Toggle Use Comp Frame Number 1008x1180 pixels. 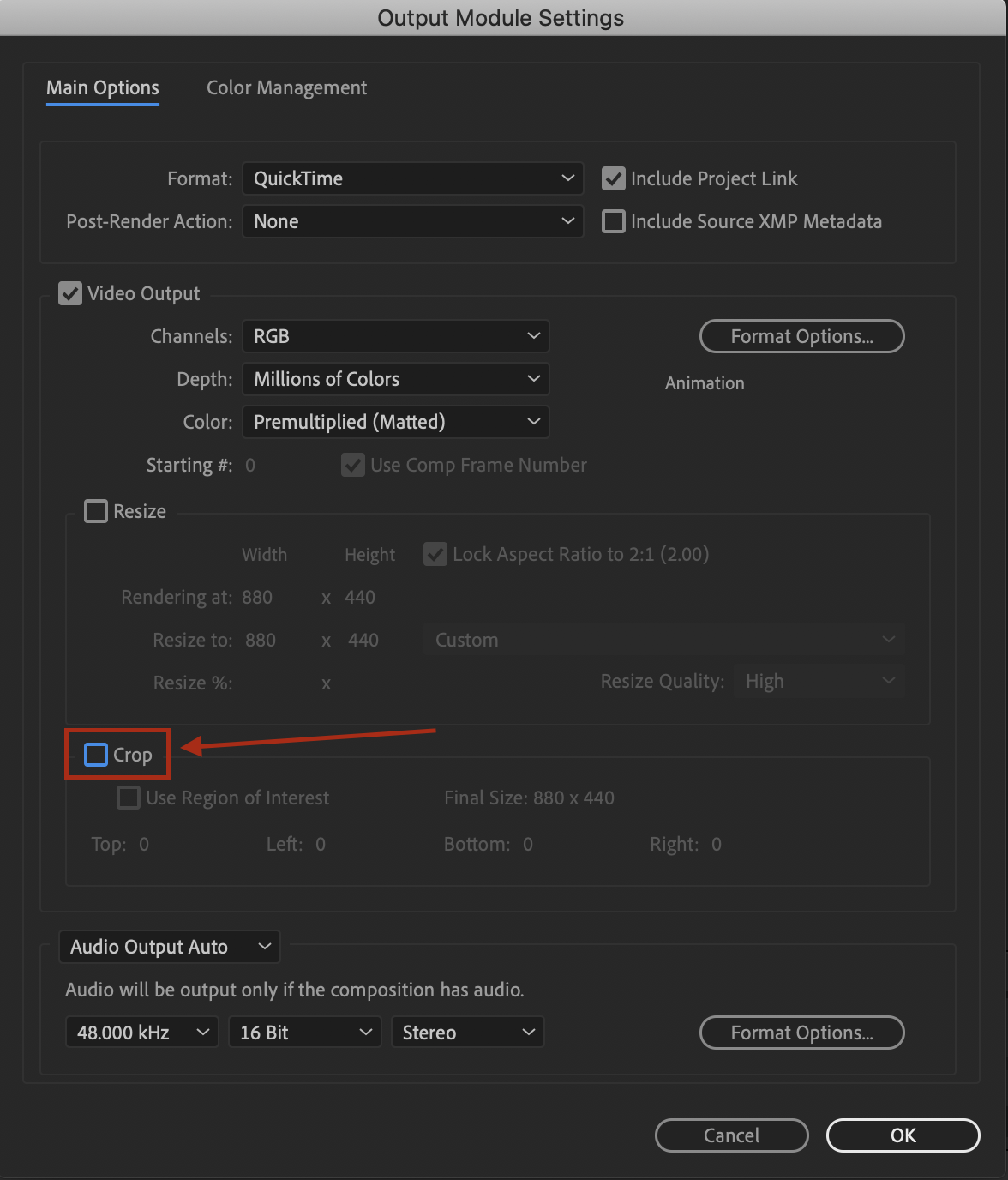coord(353,465)
